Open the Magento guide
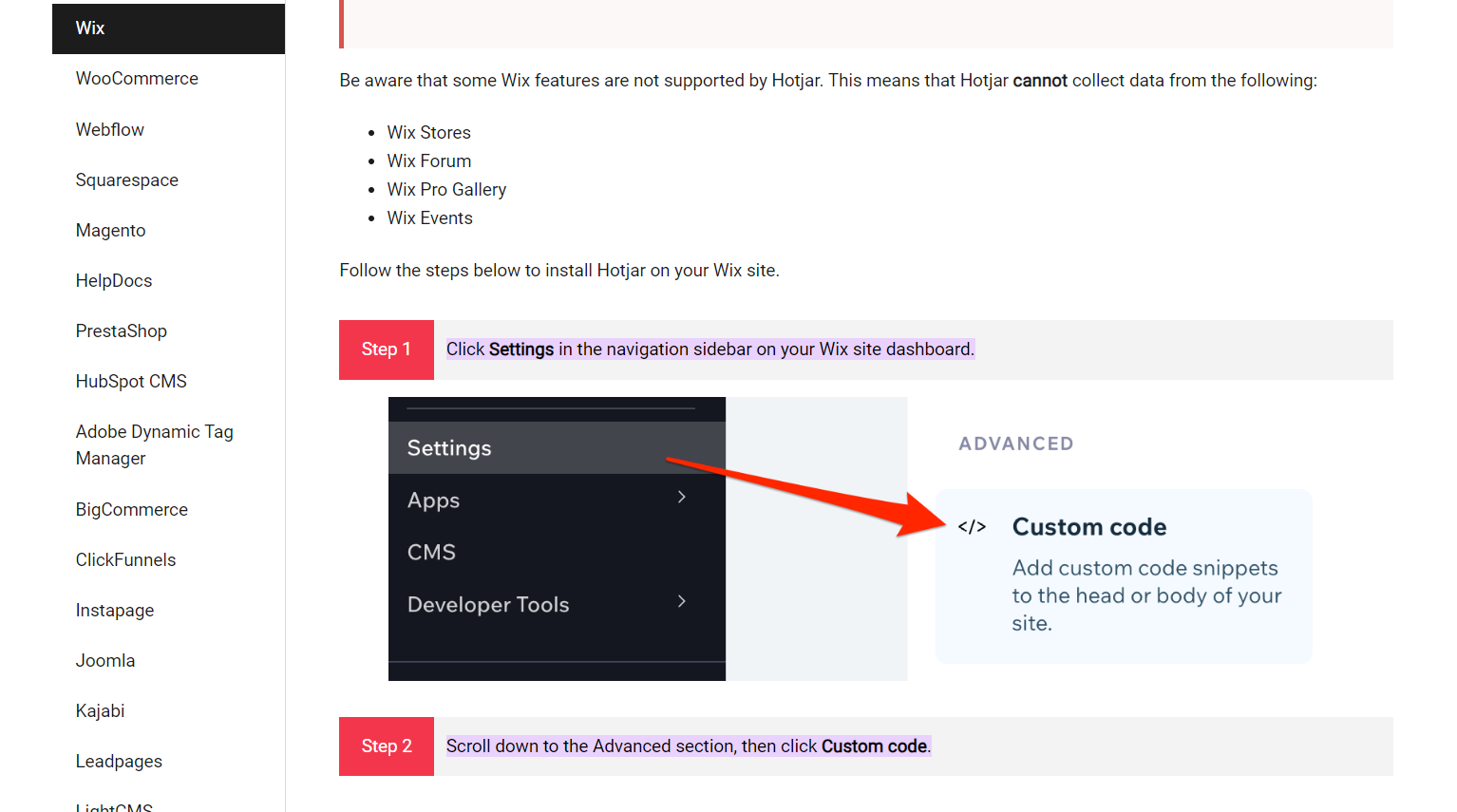The image size is (1457, 812). pyautogui.click(x=110, y=230)
